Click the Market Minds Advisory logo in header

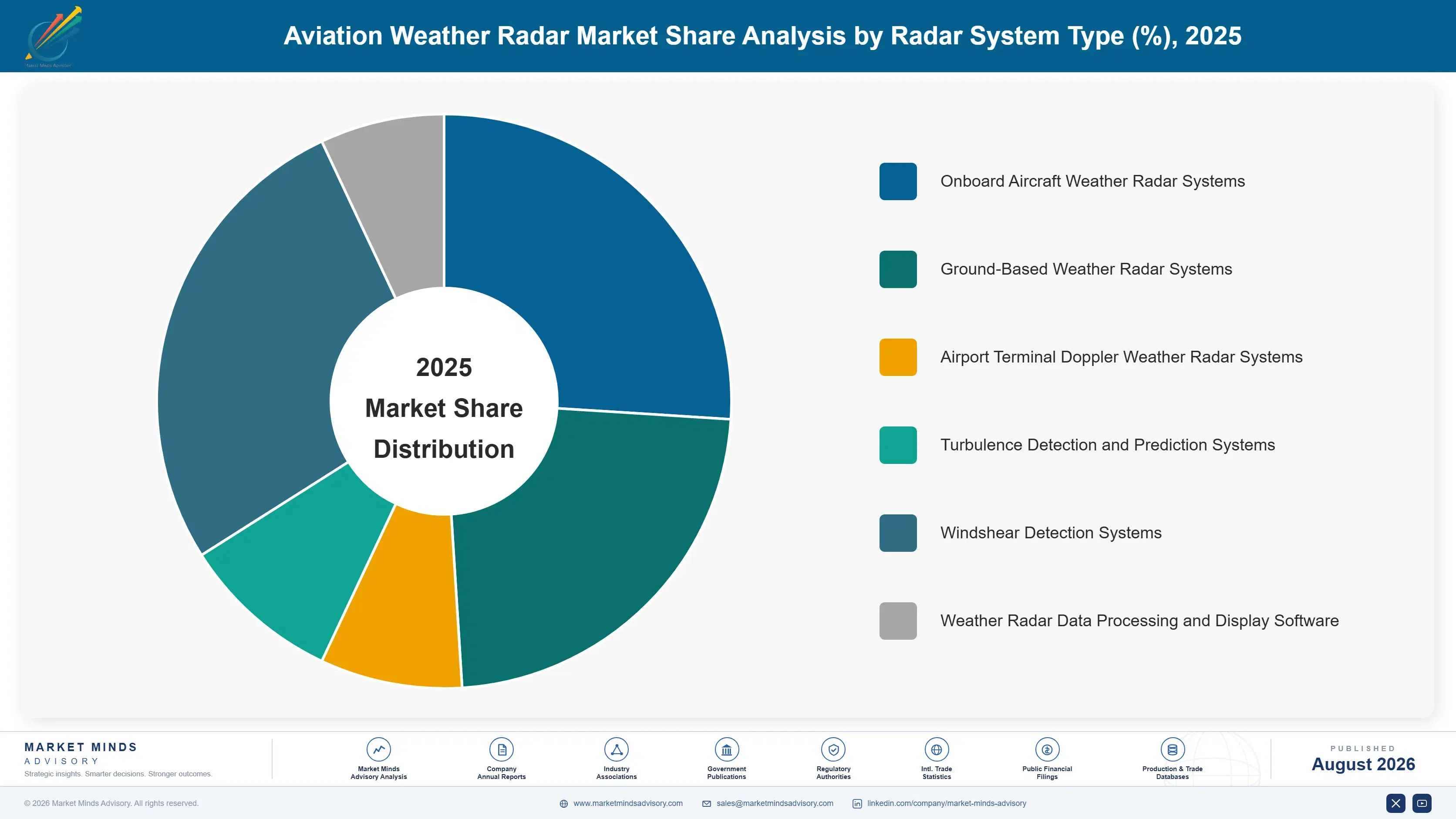(x=53, y=37)
